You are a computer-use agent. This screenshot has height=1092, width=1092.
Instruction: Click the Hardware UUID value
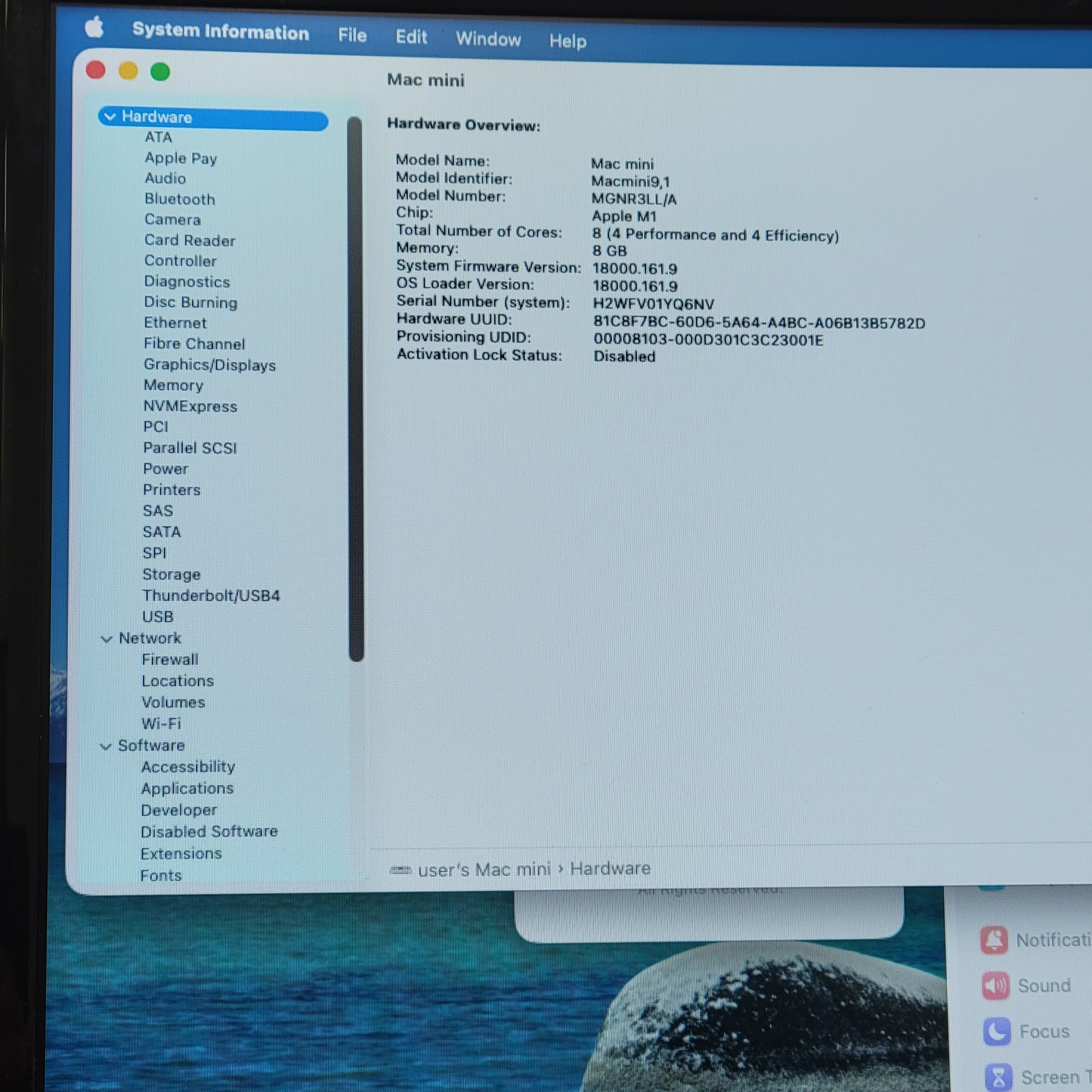click(759, 323)
